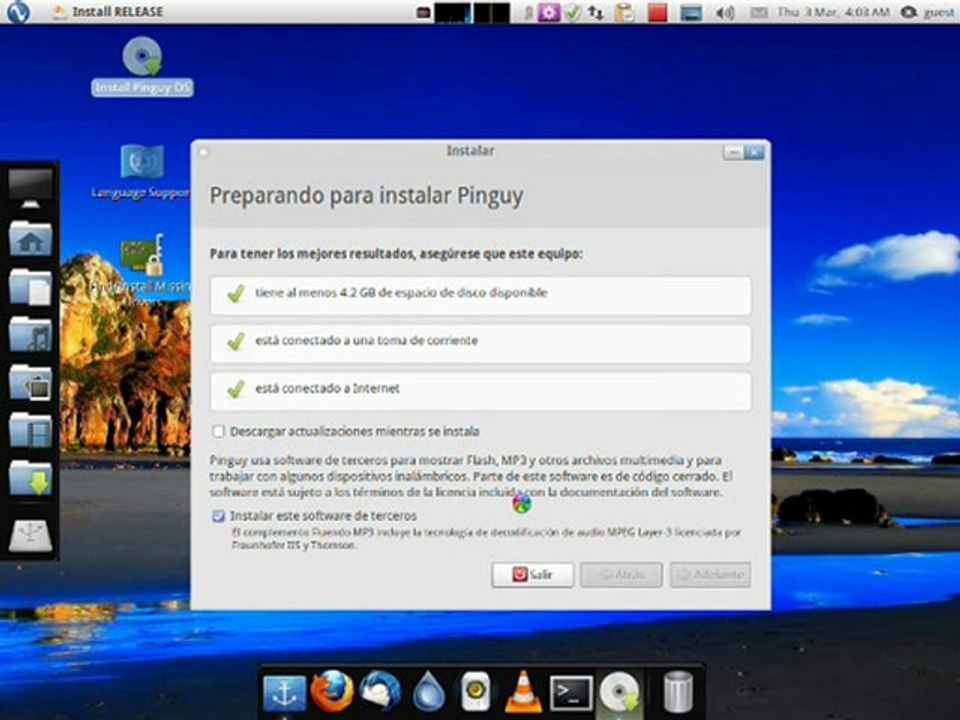This screenshot has height=720, width=960.
Task: Launch Firefox from the bottom dock
Action: coord(332,692)
